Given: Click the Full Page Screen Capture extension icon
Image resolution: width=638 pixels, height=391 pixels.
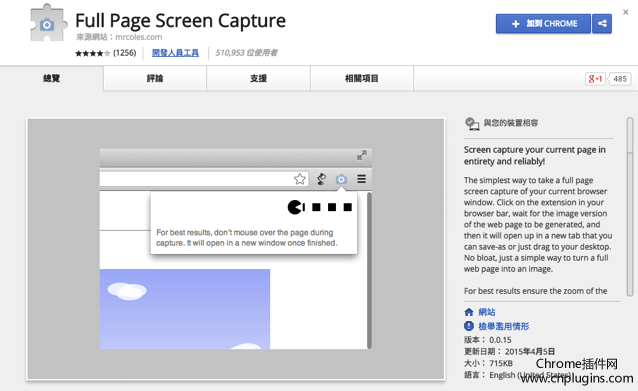Looking at the screenshot, I should (48, 23).
